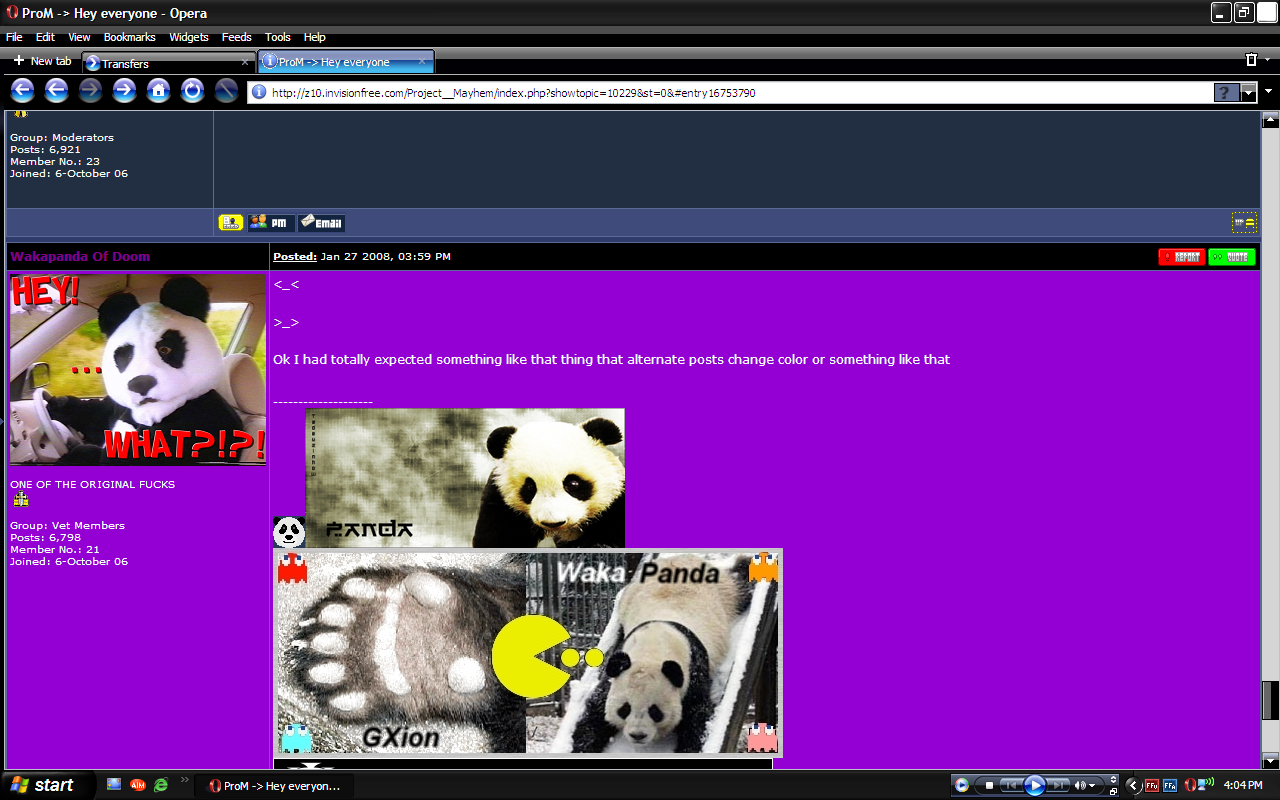
Task: Open a New tab
Action: pos(42,61)
